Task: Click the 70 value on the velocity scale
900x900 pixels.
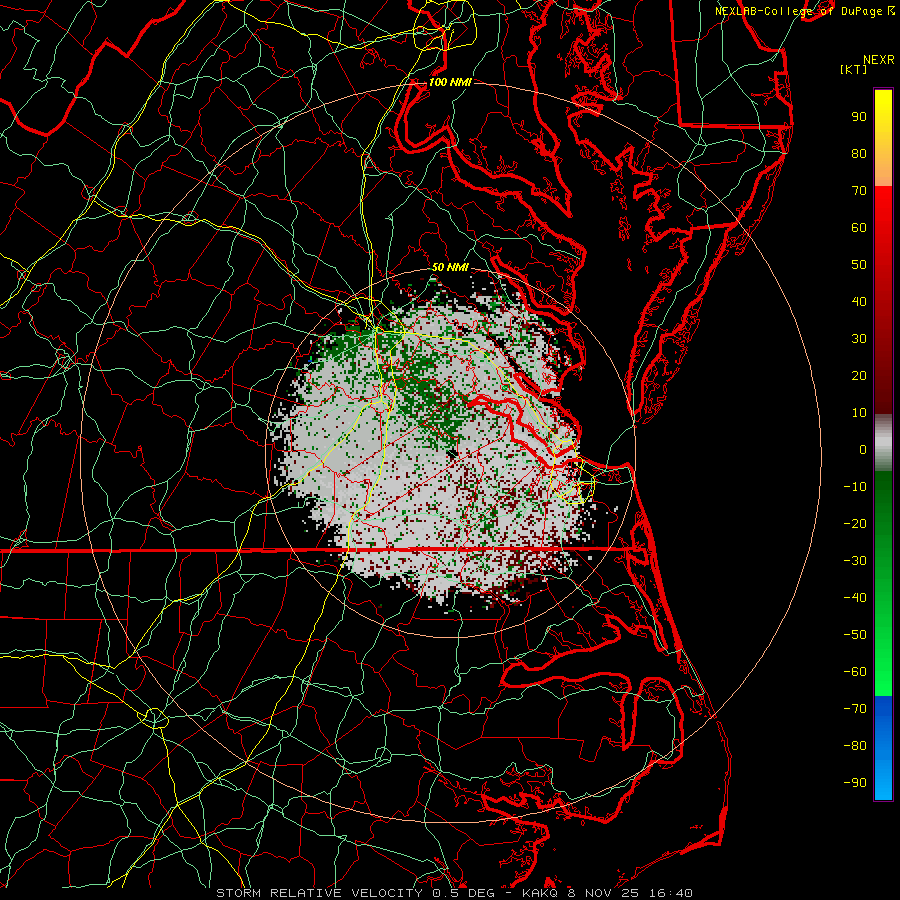Action: pos(859,191)
